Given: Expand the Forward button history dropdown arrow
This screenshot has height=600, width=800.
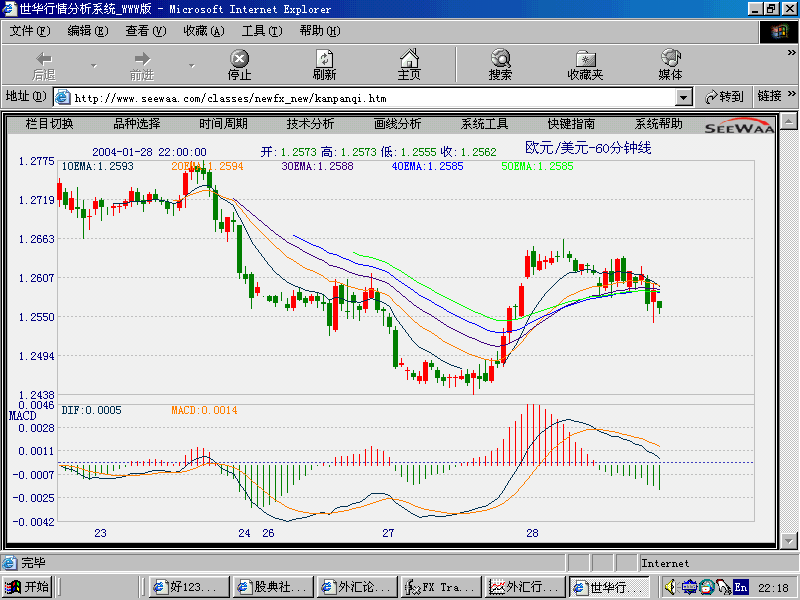Looking at the screenshot, I should pyautogui.click(x=192, y=66).
